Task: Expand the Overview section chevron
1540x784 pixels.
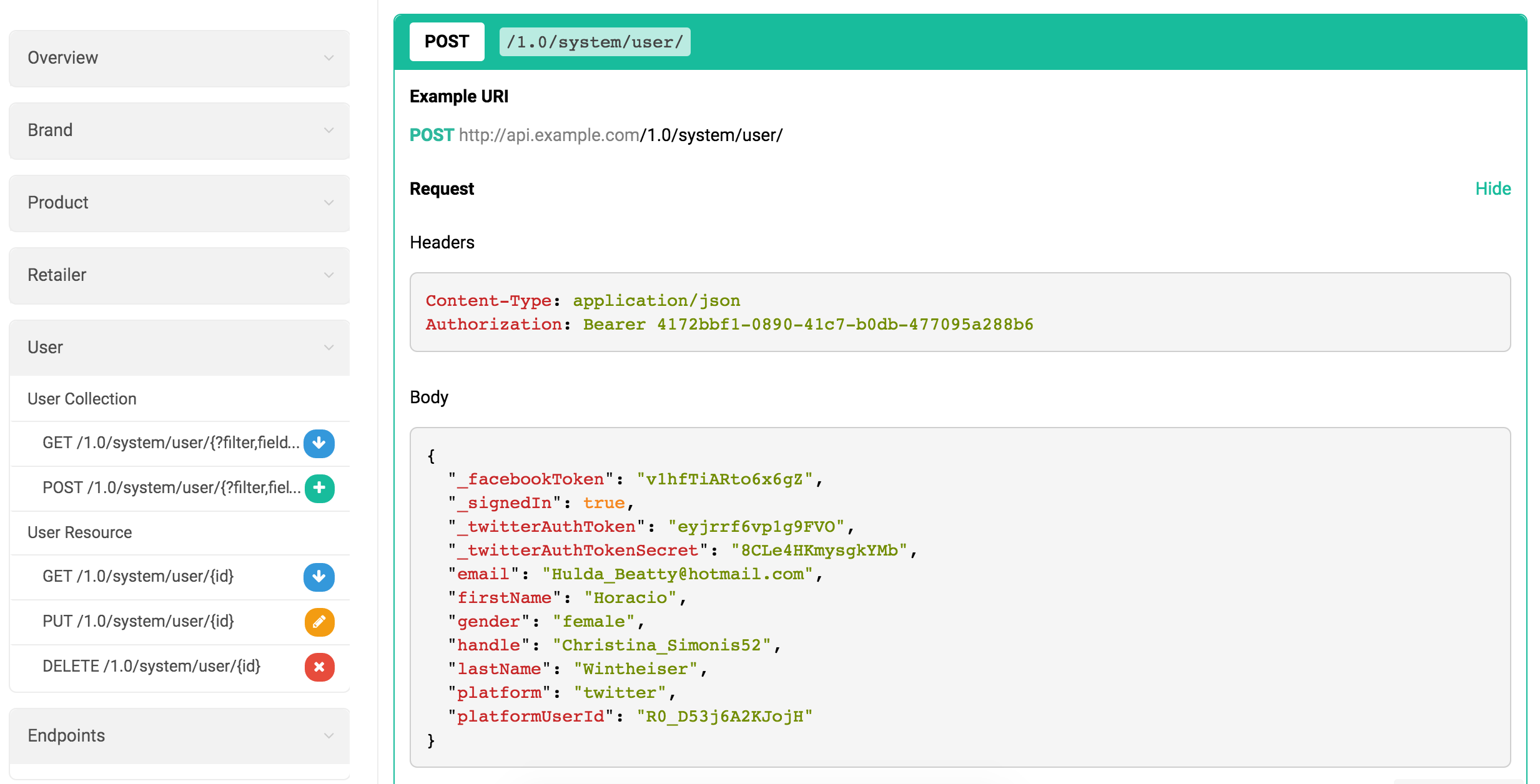Action: tap(328, 58)
